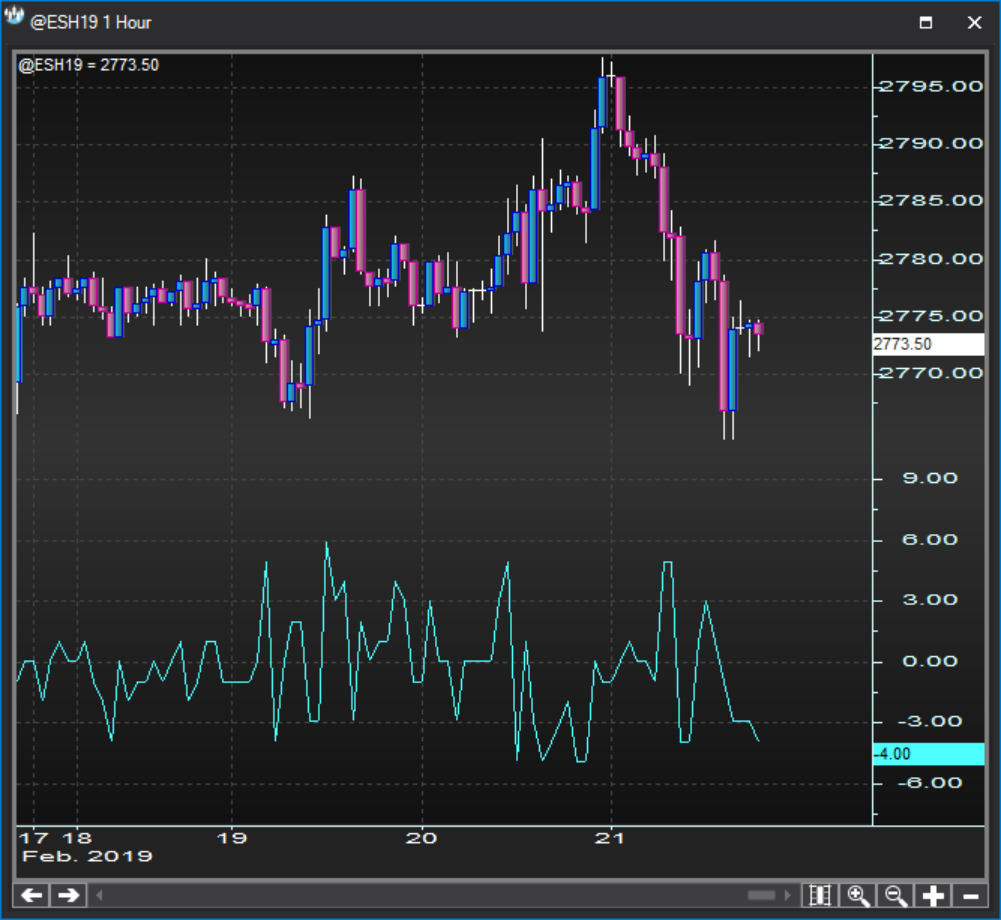Click the 9.00 indicator axis label
The width and height of the screenshot is (1001, 920).
tap(930, 478)
